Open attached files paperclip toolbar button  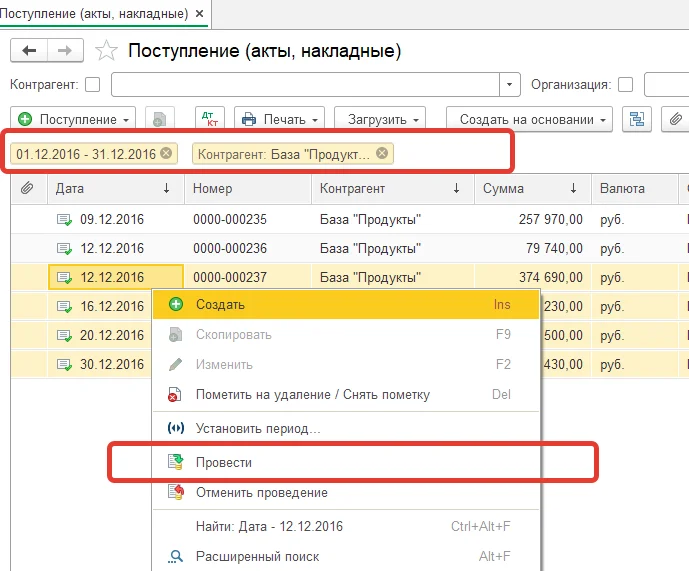tap(675, 119)
